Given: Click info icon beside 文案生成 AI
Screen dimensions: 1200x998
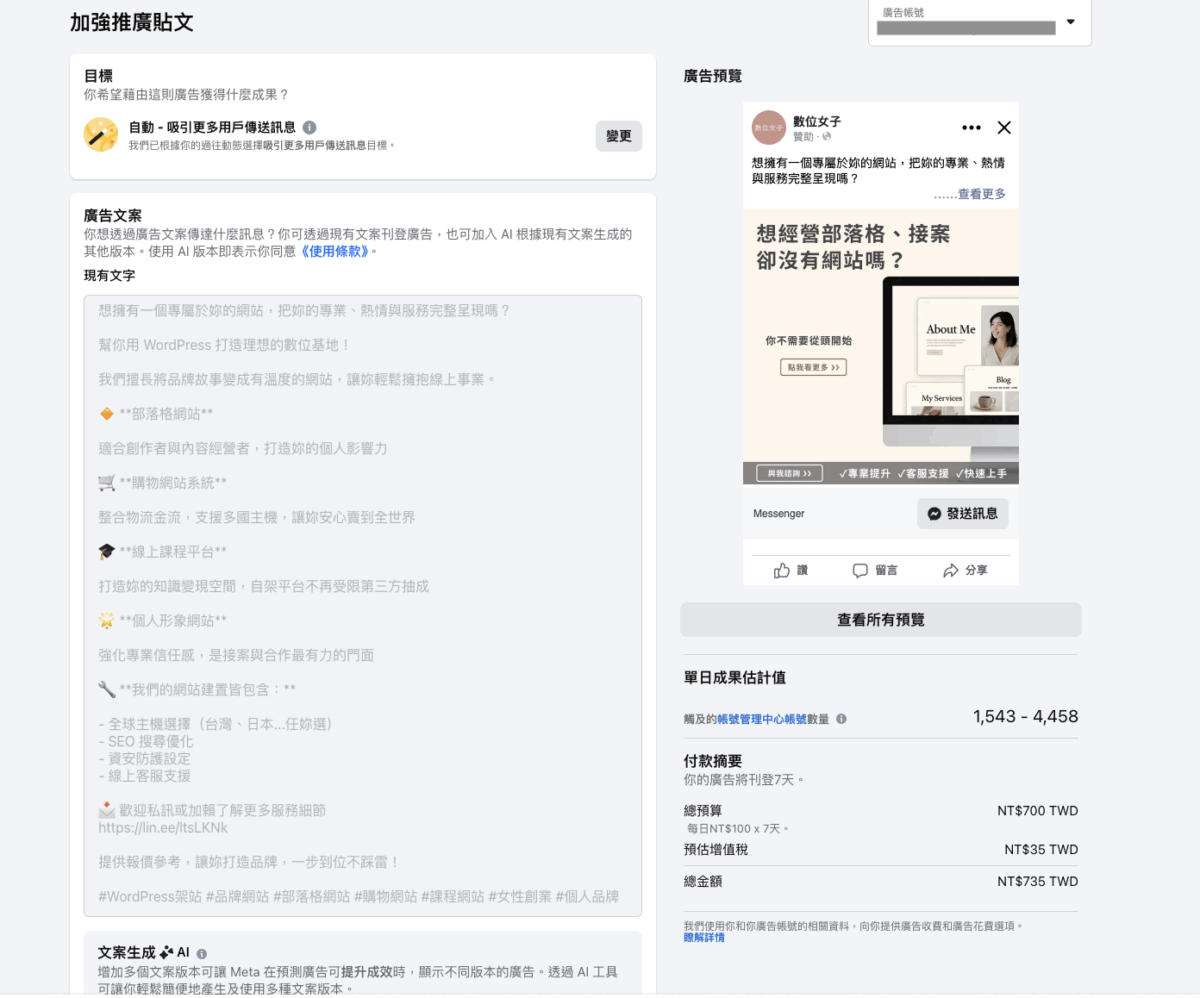Looking at the screenshot, I should pos(202,954).
